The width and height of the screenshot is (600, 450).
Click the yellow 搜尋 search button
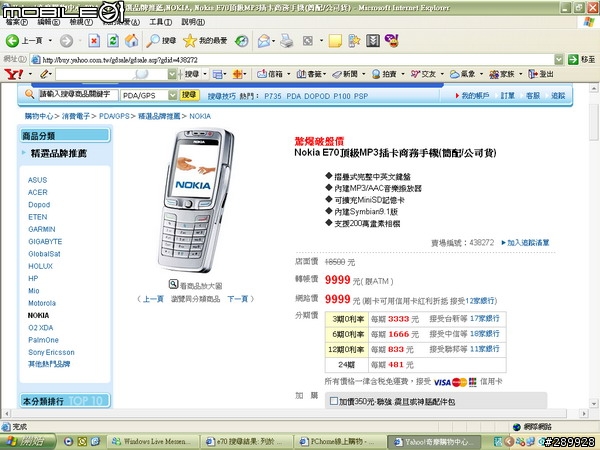pos(189,95)
